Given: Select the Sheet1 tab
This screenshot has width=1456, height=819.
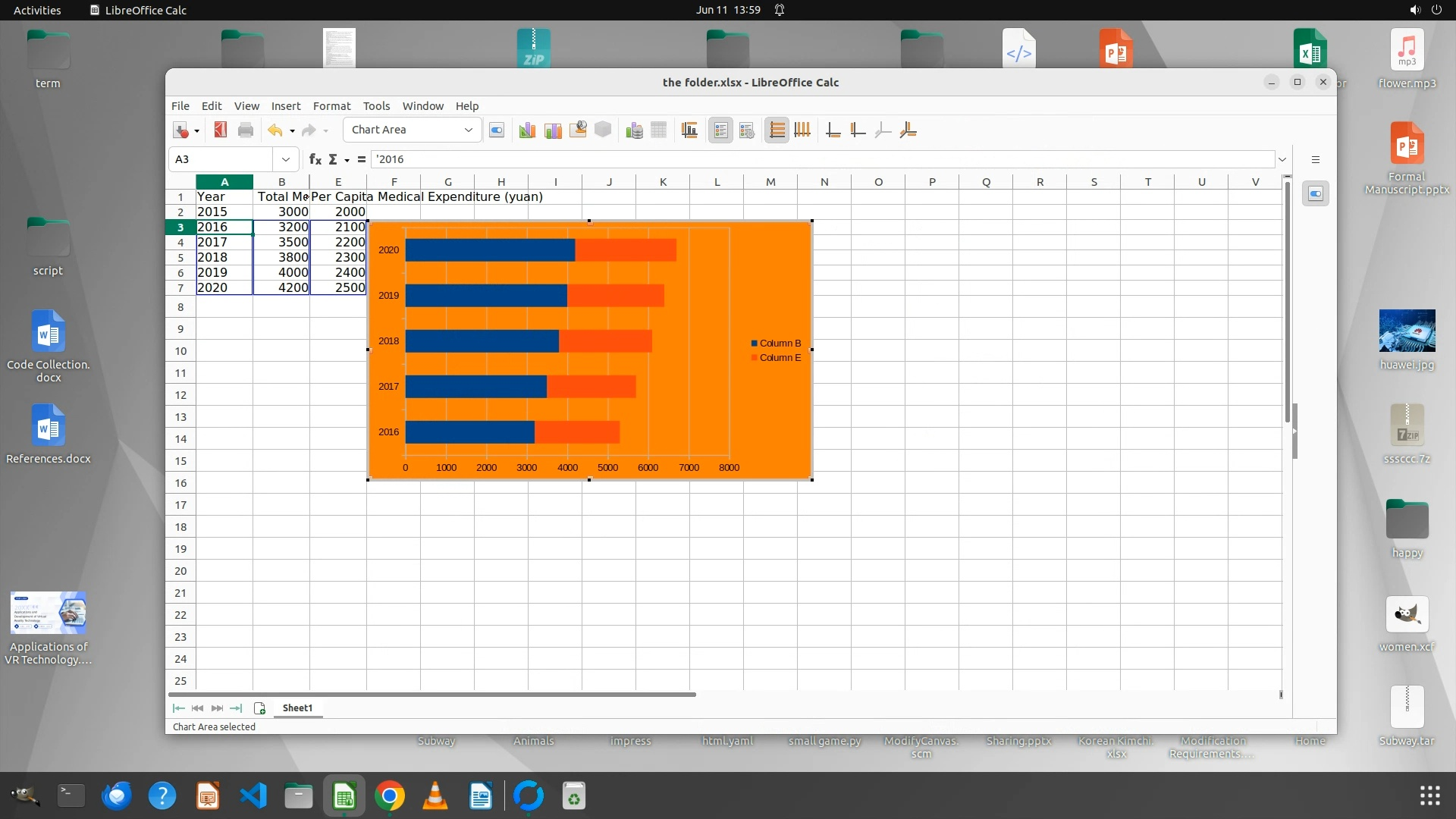Looking at the screenshot, I should (297, 708).
